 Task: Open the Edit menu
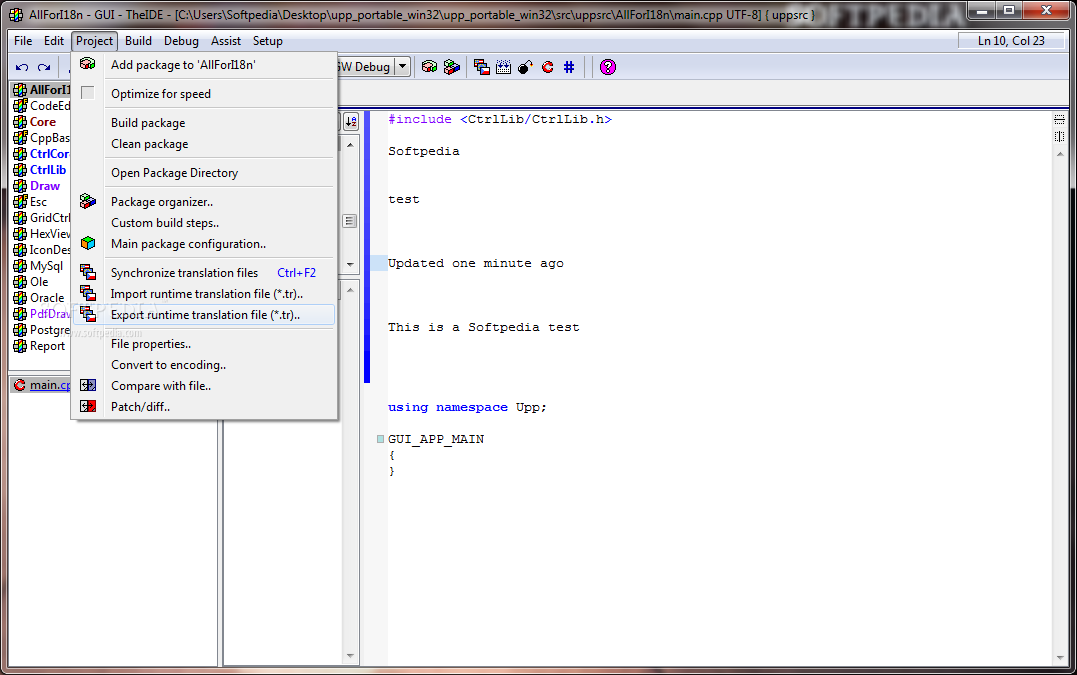54,41
